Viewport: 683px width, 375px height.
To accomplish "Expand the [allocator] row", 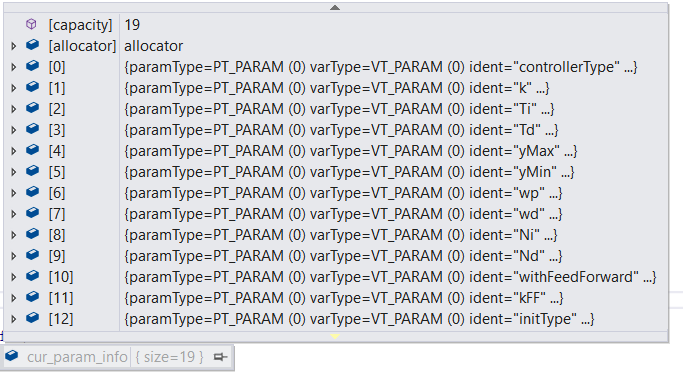I will click(14, 46).
